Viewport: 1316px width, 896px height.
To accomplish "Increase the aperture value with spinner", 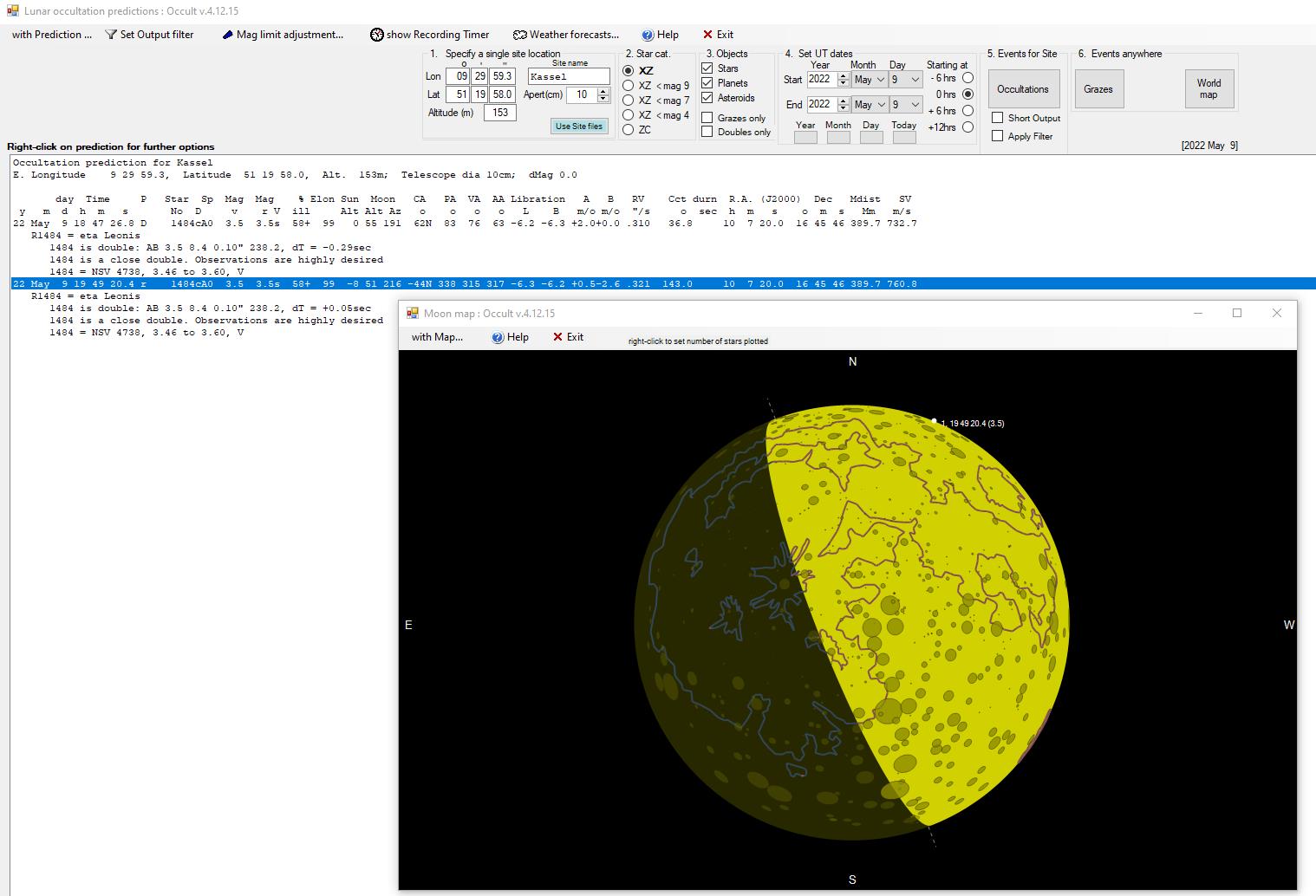I will pos(603,91).
